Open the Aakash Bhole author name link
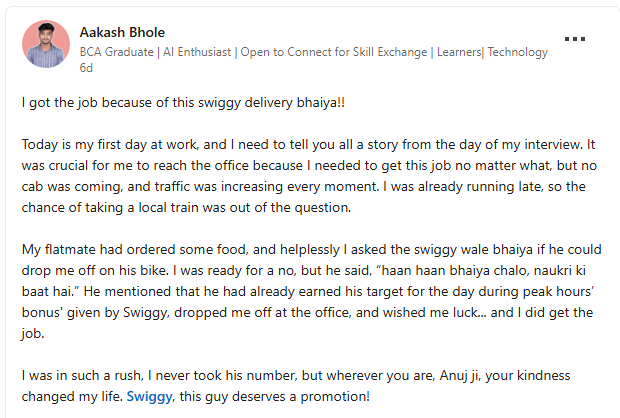Screen dimensions: 620x418 pyautogui.click(x=123, y=31)
